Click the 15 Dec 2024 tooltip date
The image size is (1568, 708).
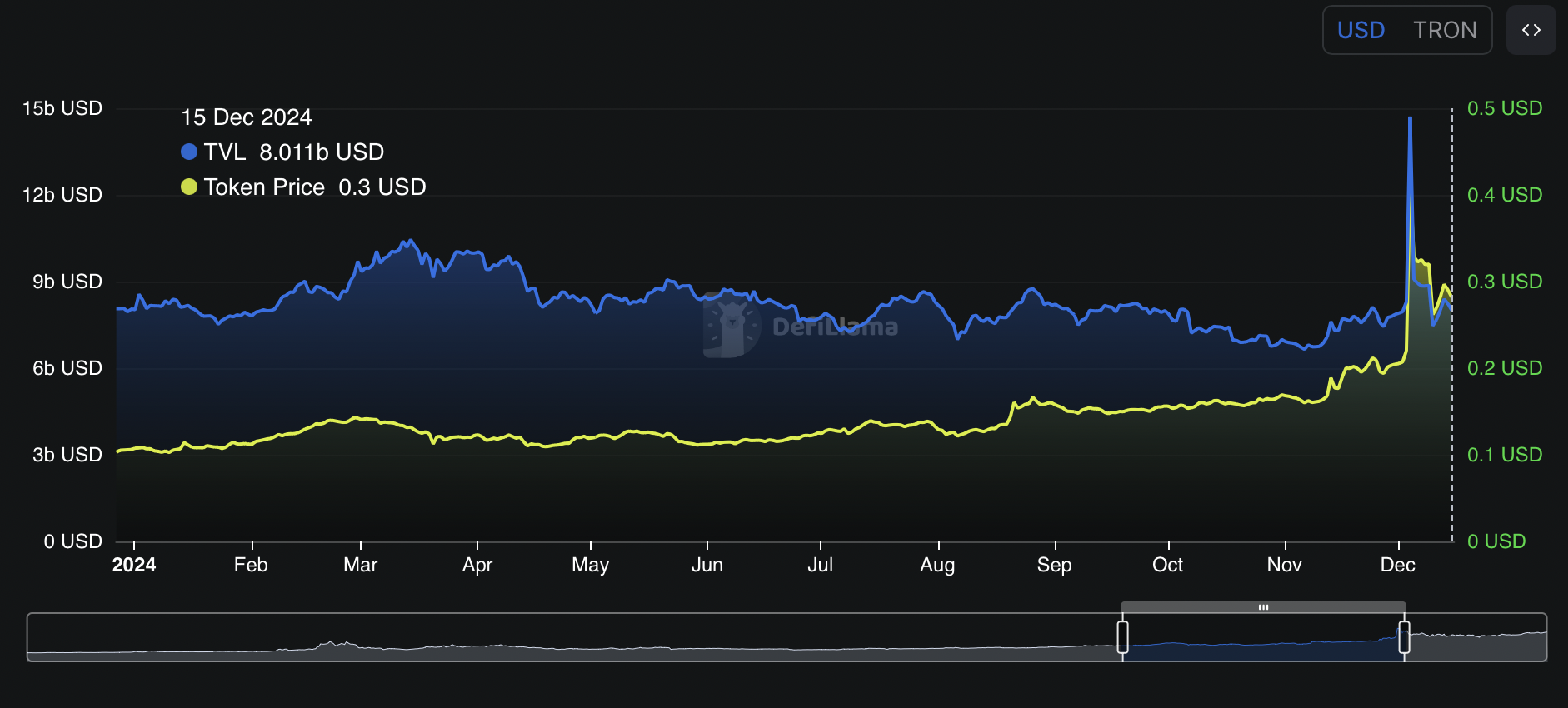pyautogui.click(x=247, y=117)
